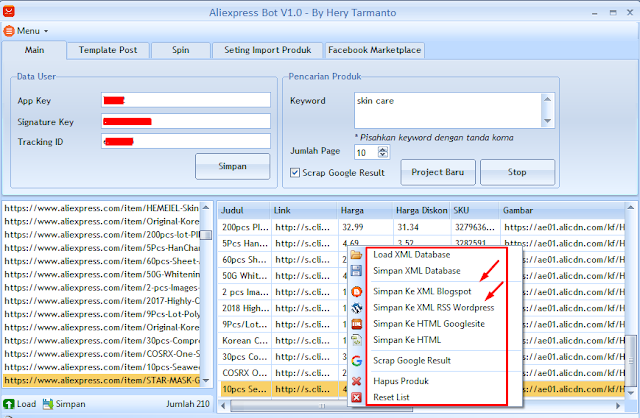The image size is (640, 418).
Task: Select the COSRX O... product row
Action: (284, 373)
